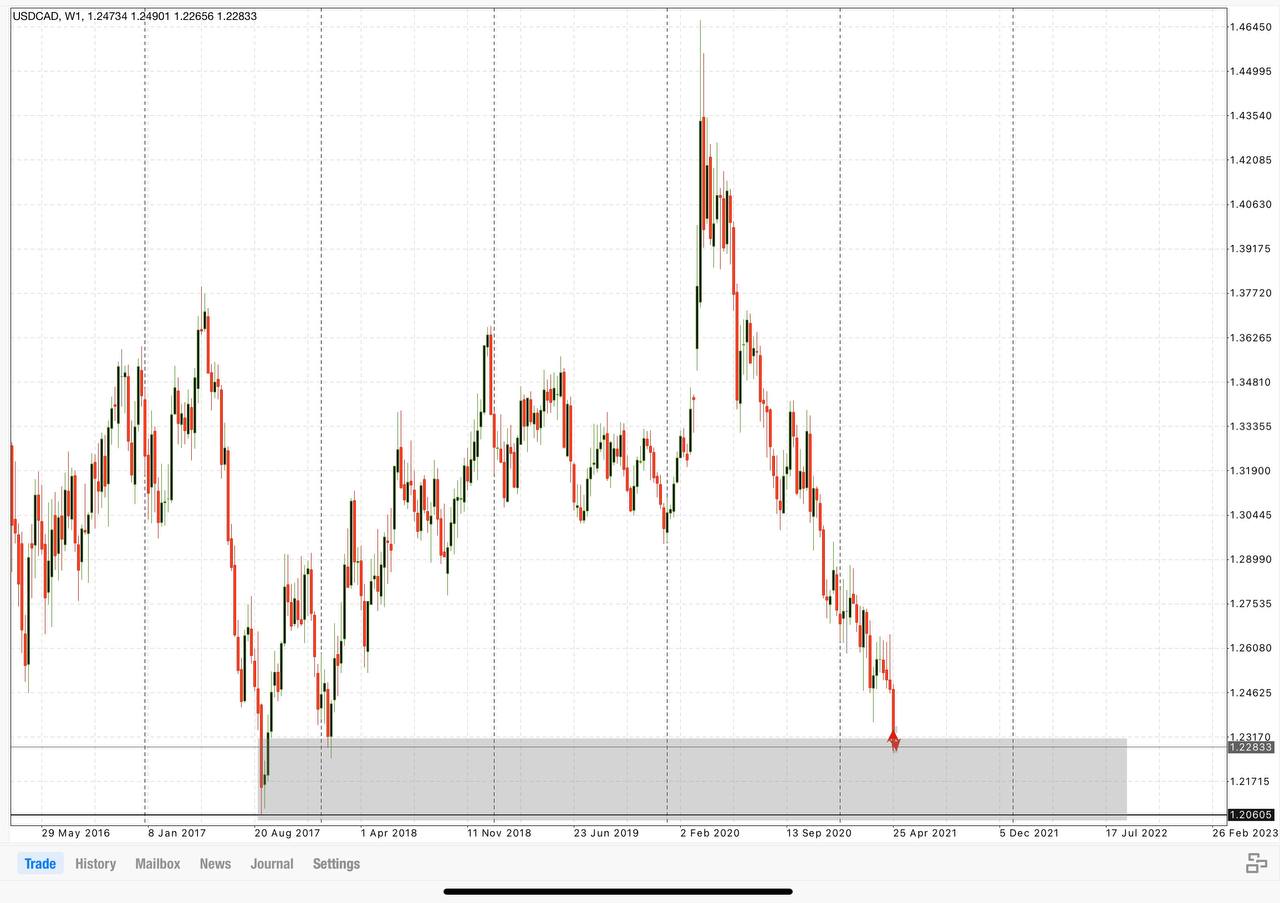Open the Trade tab
The width and height of the screenshot is (1280, 903).
point(40,864)
